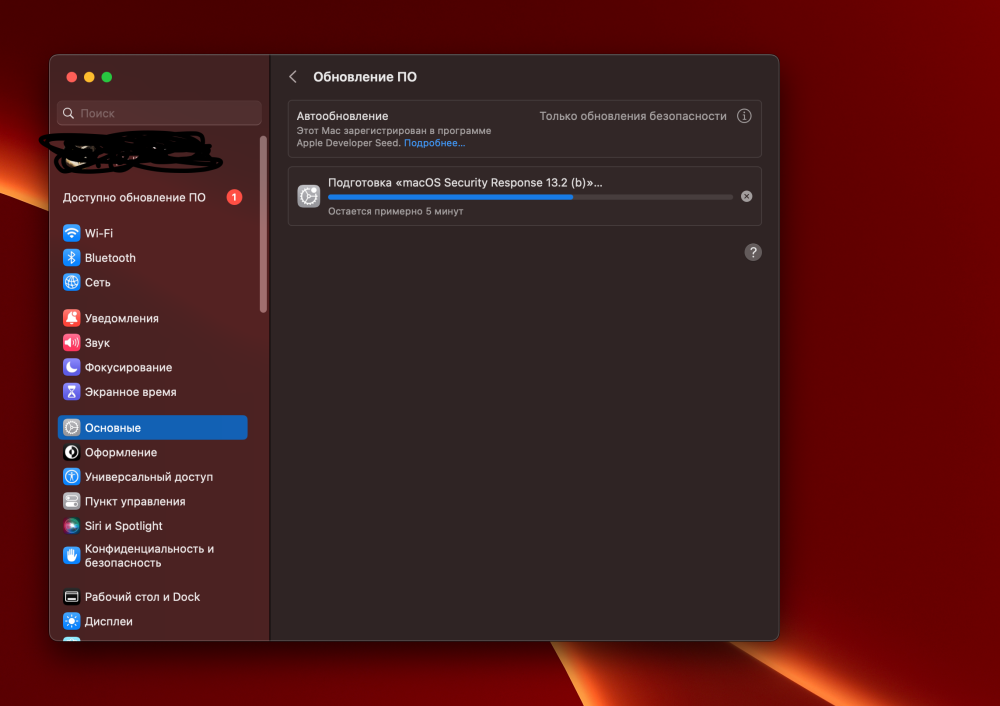Select Доступно обновление ПО notification item
1000x706 pixels.
pos(152,197)
